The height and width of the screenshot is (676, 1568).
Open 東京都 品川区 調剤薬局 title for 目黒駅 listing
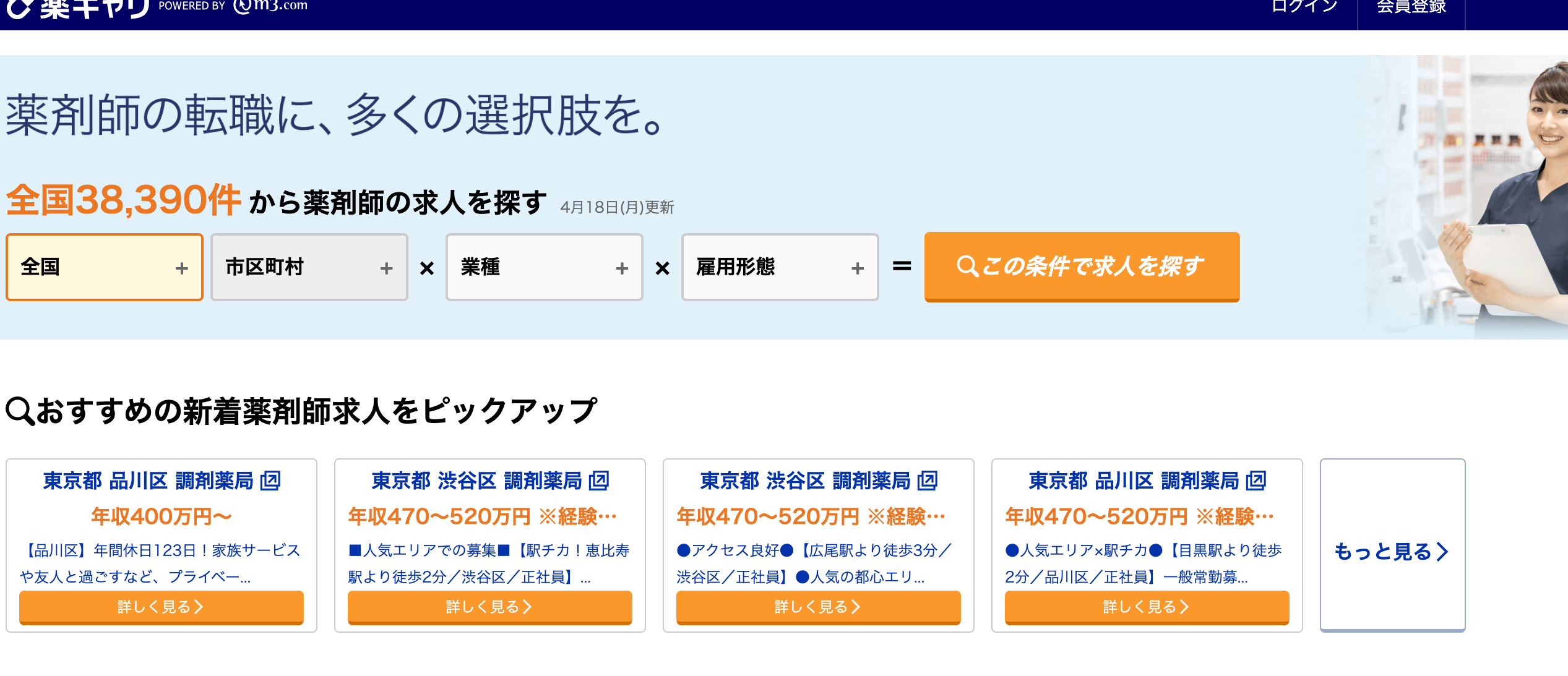coord(1134,481)
